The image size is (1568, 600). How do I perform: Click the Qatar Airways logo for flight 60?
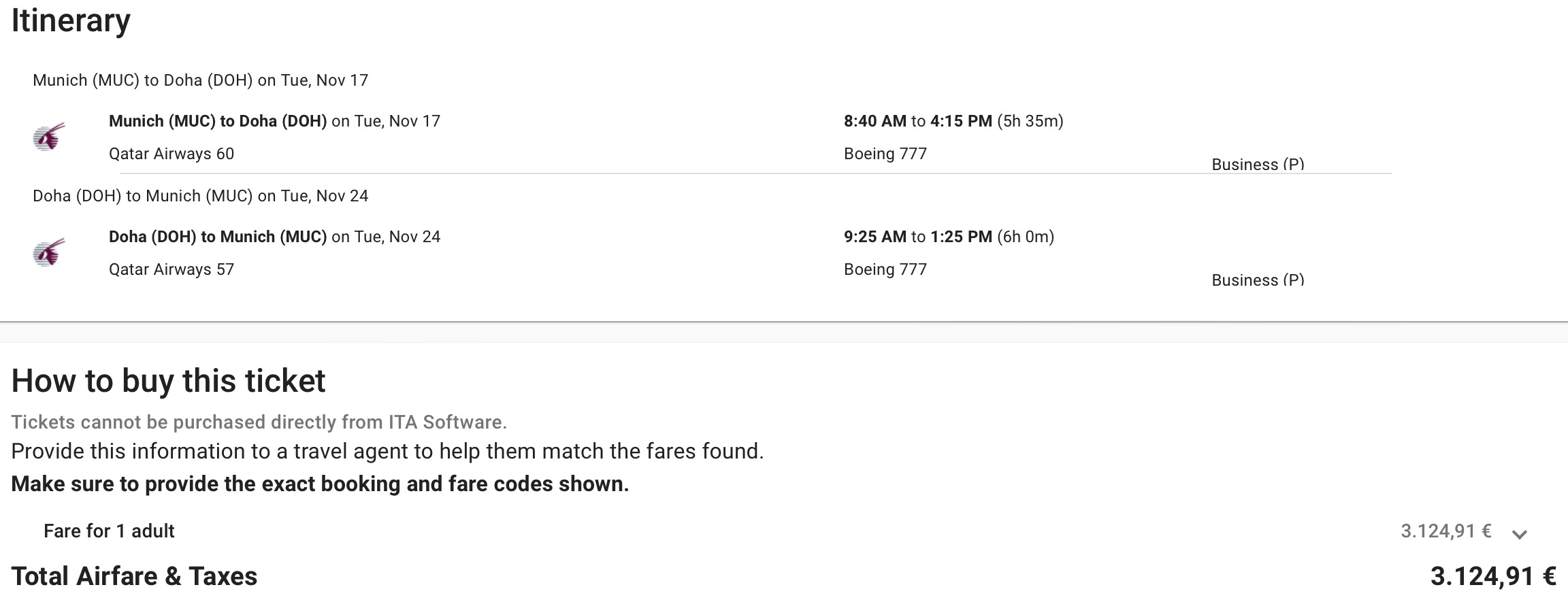[49, 137]
